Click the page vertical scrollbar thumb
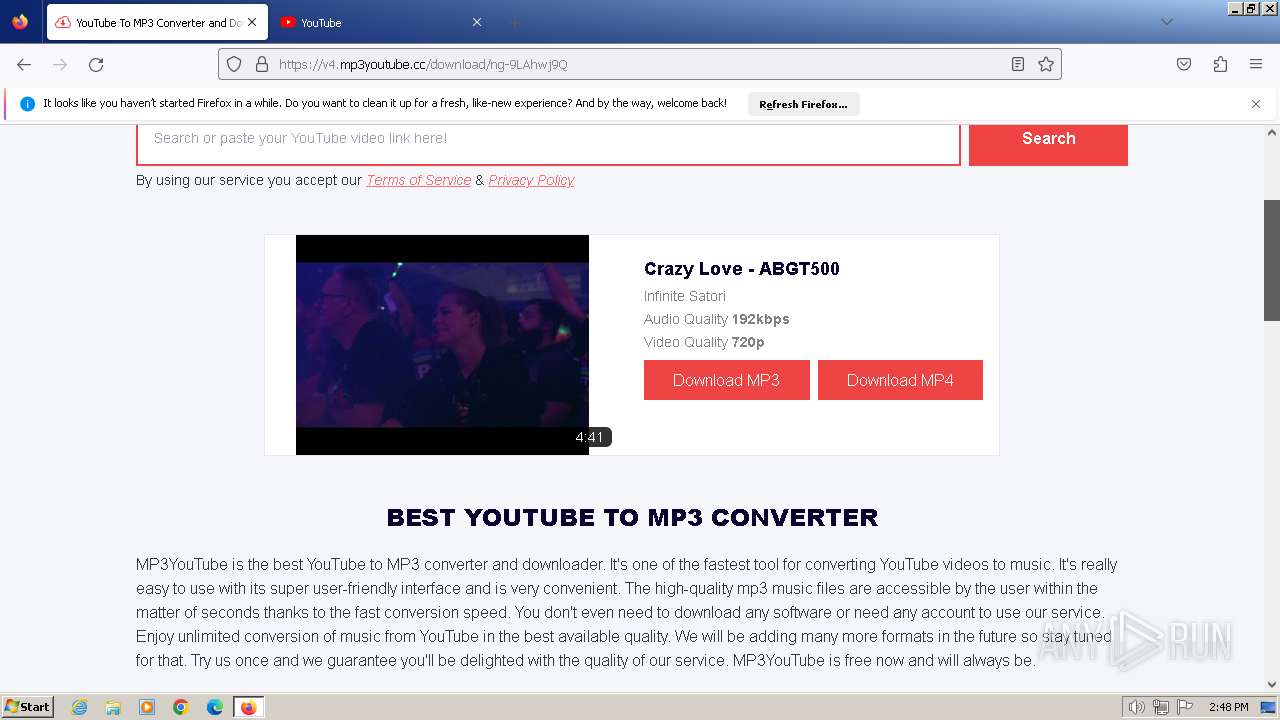Image resolution: width=1280 pixels, height=720 pixels. click(1272, 260)
